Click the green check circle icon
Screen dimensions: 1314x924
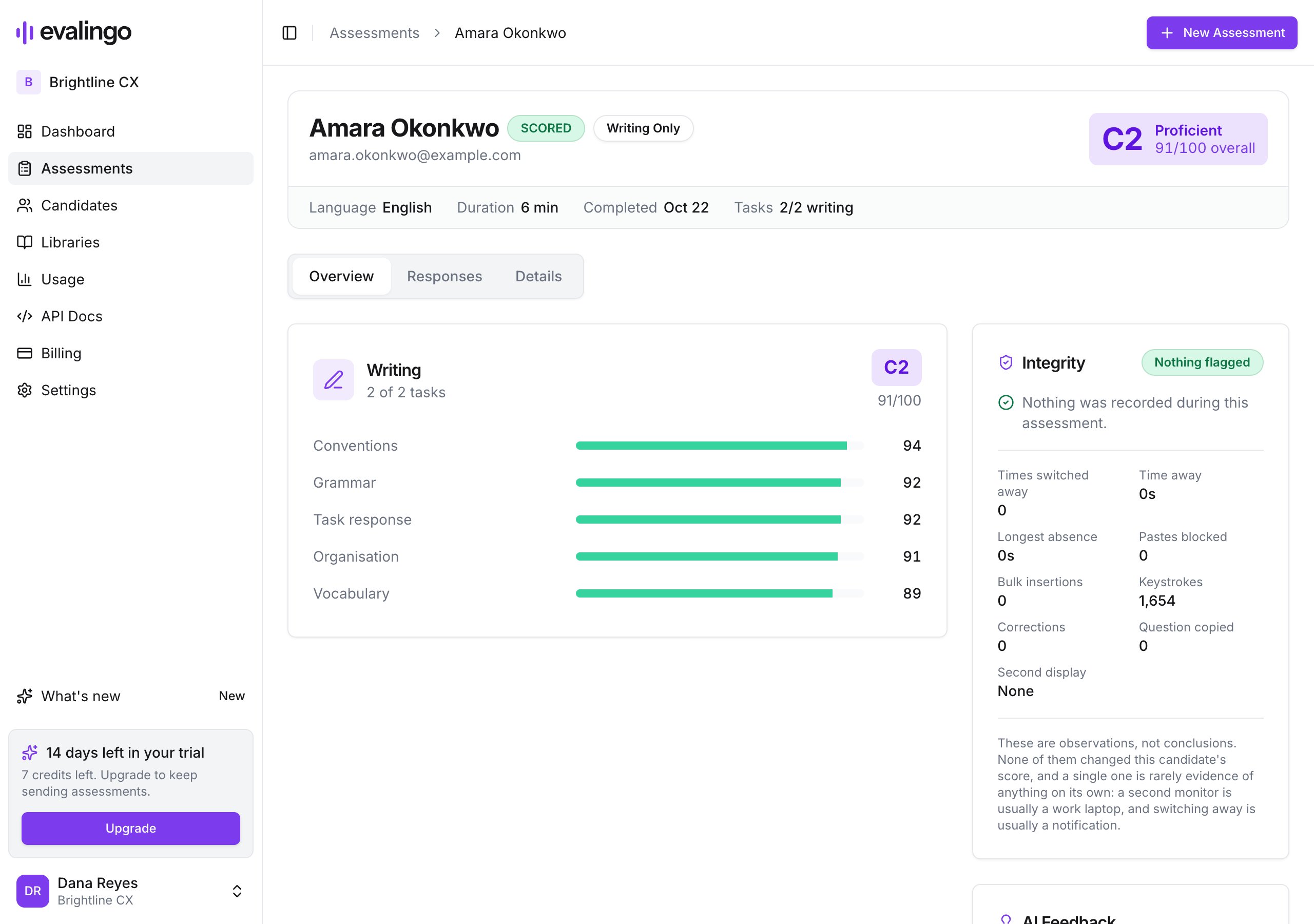coord(1006,402)
